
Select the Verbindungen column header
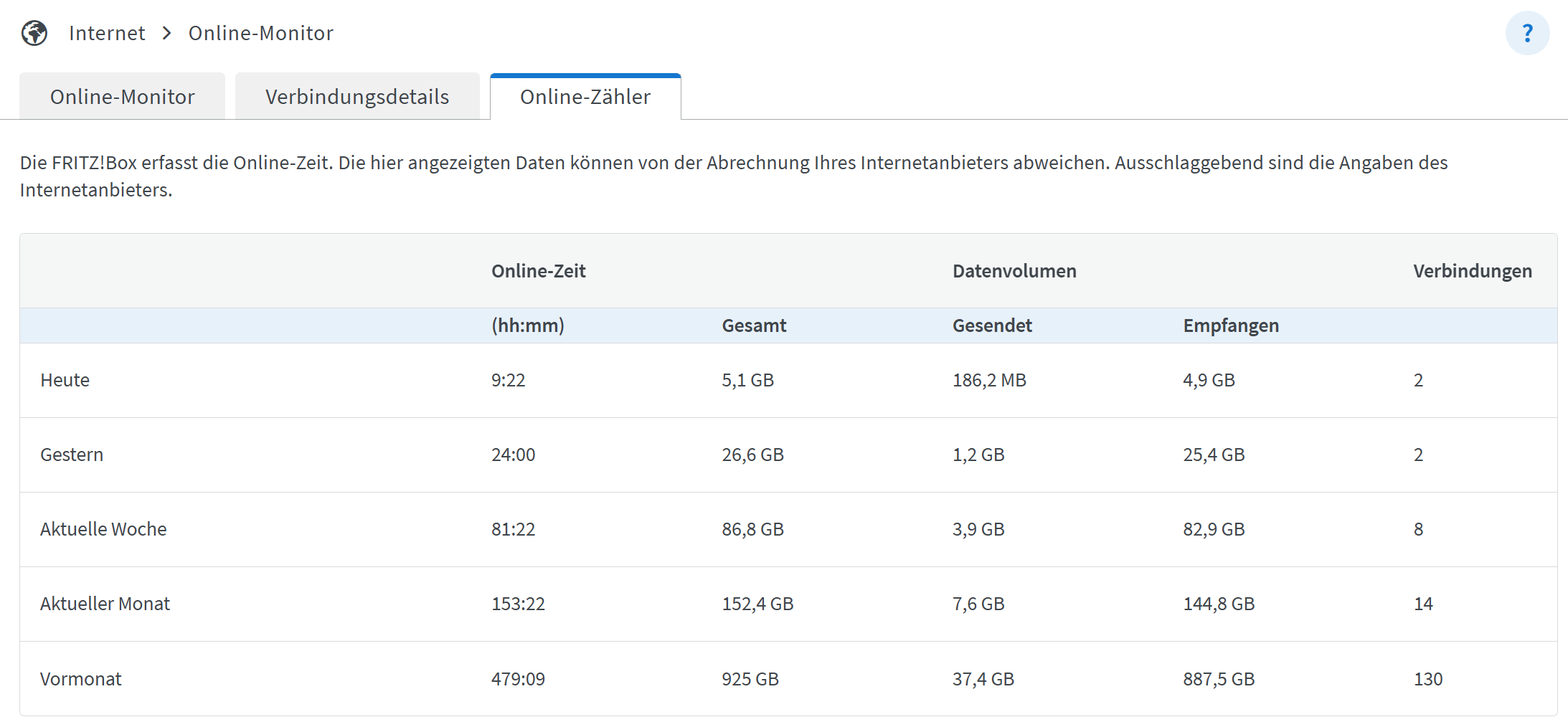[x=1471, y=270]
